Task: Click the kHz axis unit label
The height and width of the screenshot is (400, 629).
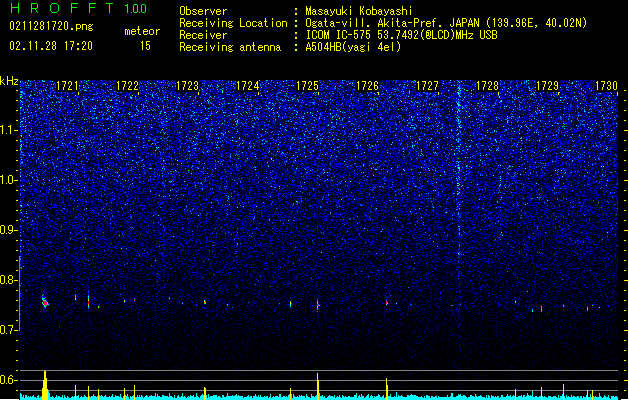Action: click(x=9, y=81)
